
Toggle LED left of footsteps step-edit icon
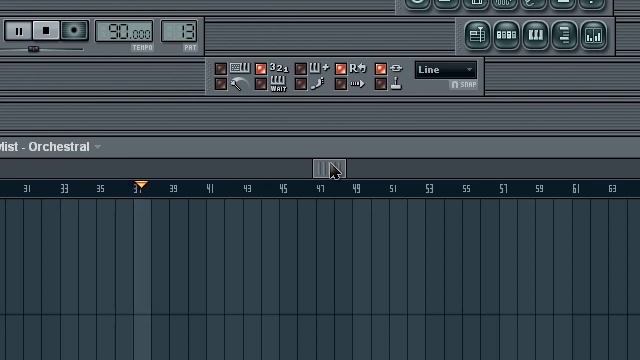click(300, 84)
